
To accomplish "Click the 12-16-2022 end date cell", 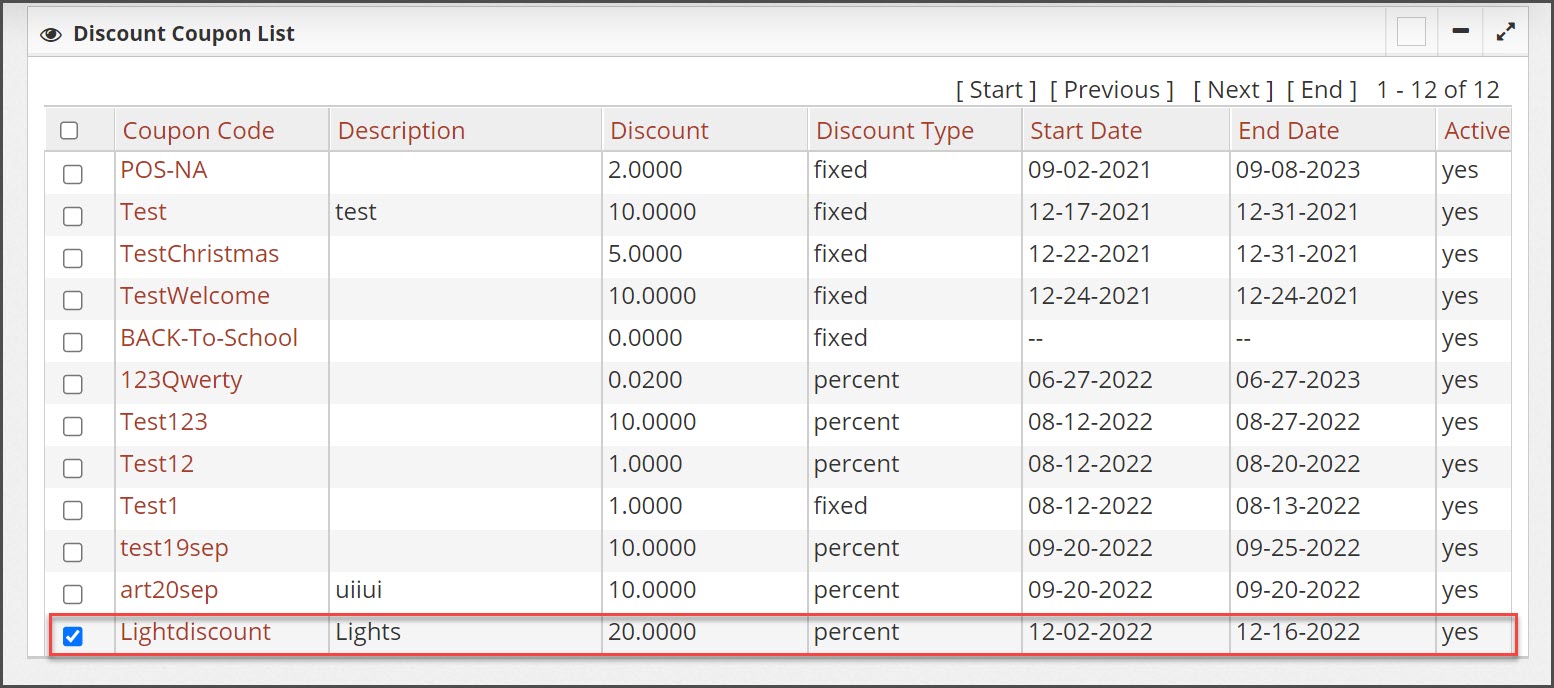I will click(1298, 632).
